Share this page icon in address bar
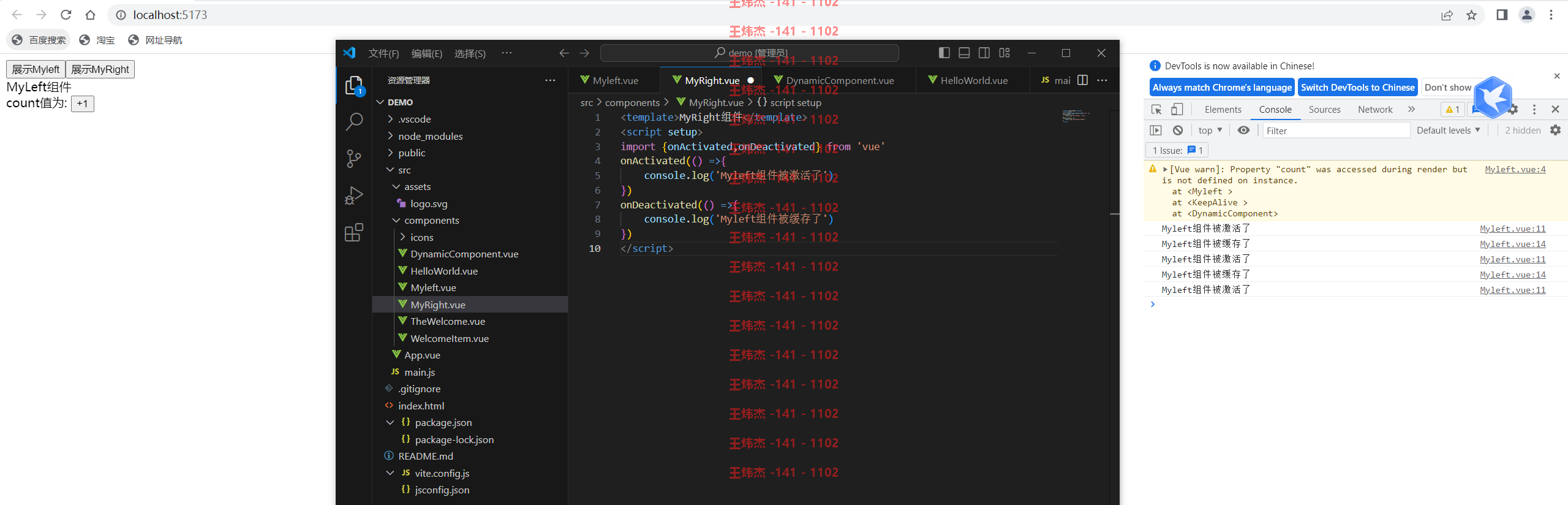This screenshot has width=1568, height=505. (1447, 15)
